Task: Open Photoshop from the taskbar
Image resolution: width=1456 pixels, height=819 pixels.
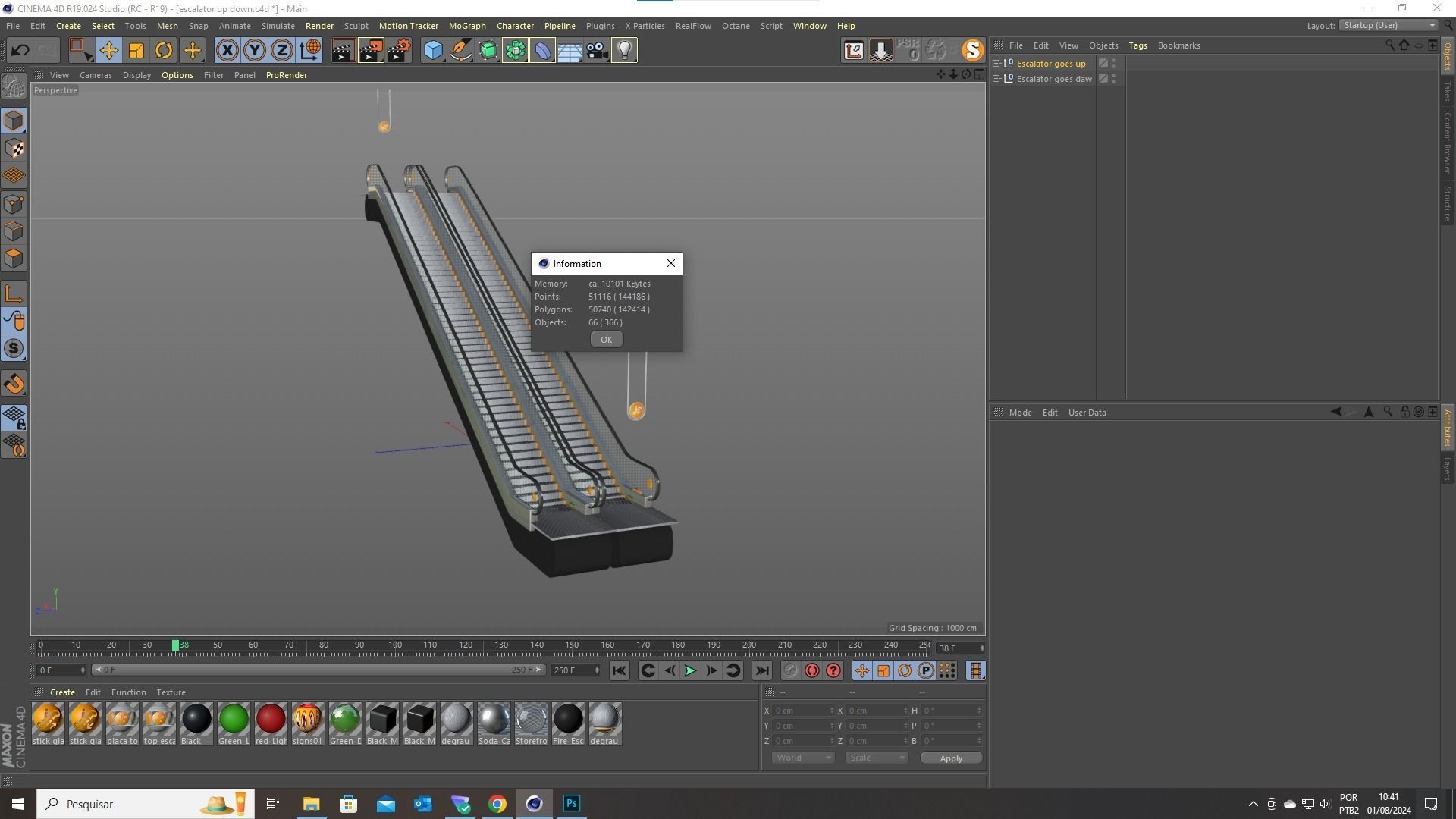Action: (572, 804)
